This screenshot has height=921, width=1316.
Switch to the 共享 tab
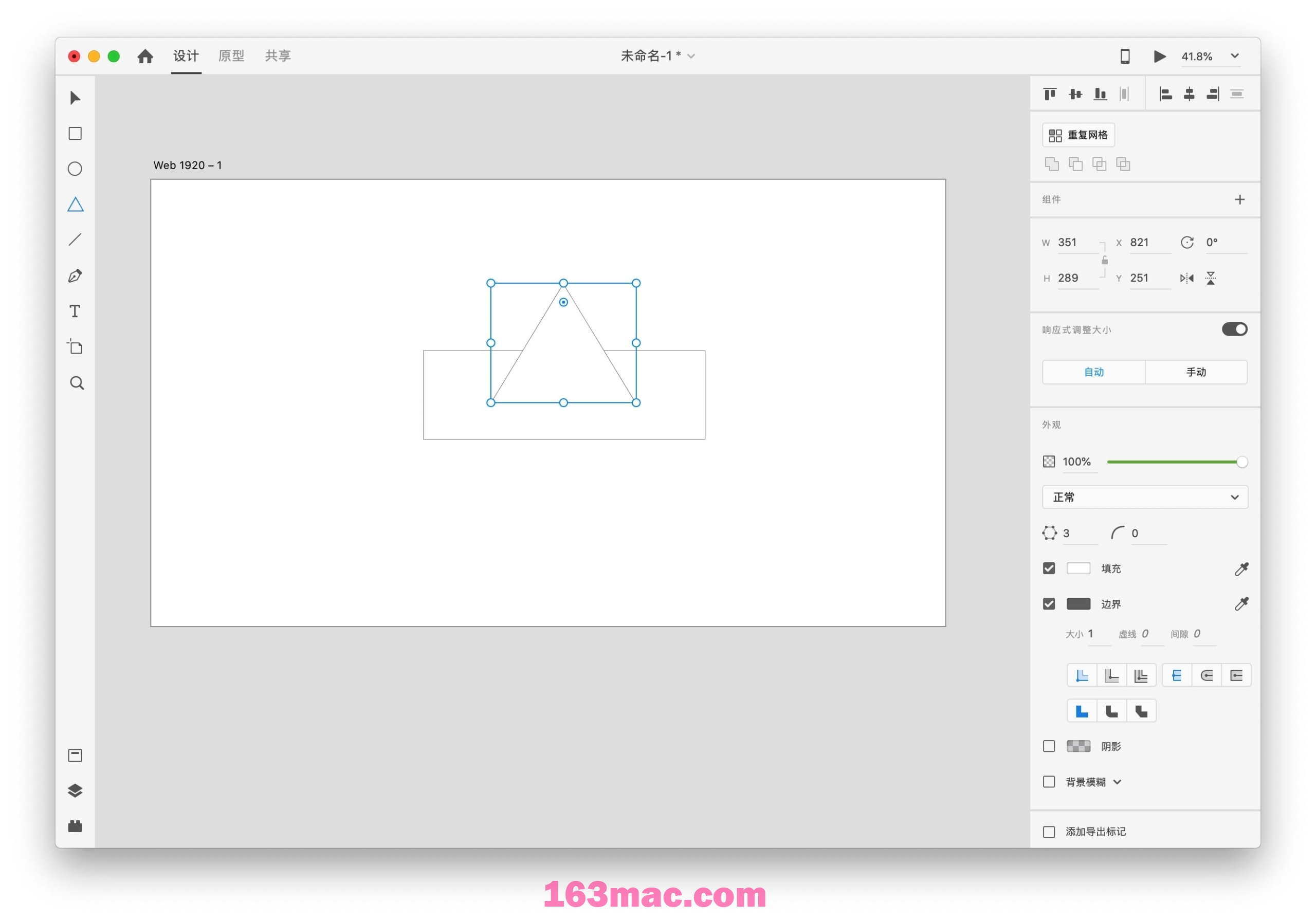(x=278, y=56)
